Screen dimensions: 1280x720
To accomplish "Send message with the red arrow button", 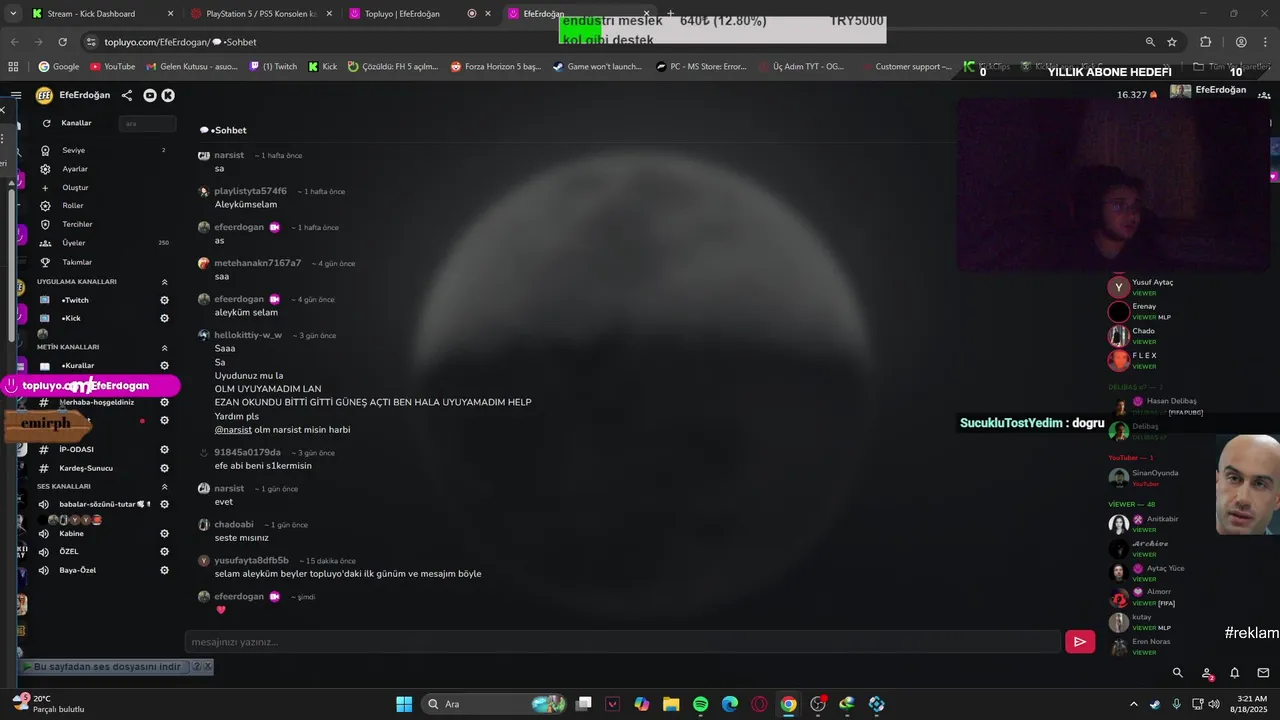I will tap(1080, 642).
